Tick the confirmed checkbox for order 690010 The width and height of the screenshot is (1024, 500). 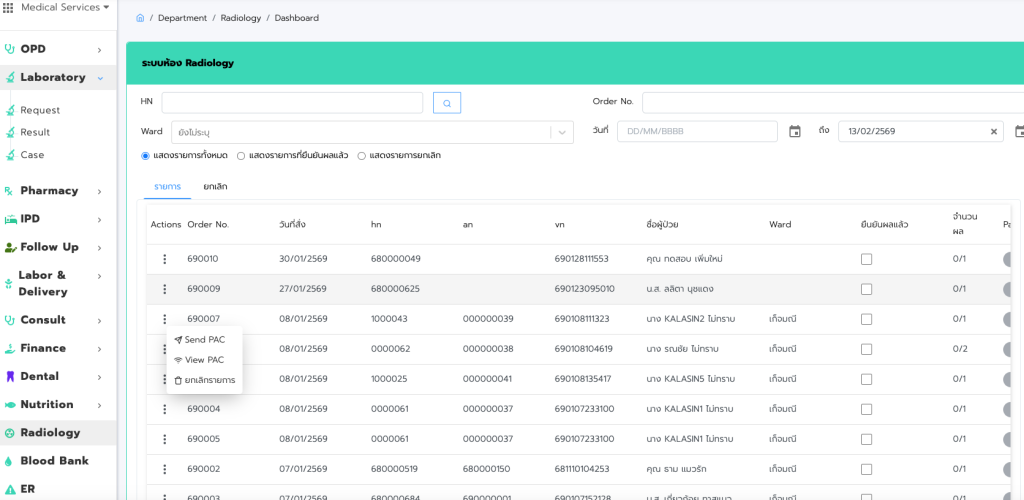pyautogui.click(x=866, y=259)
